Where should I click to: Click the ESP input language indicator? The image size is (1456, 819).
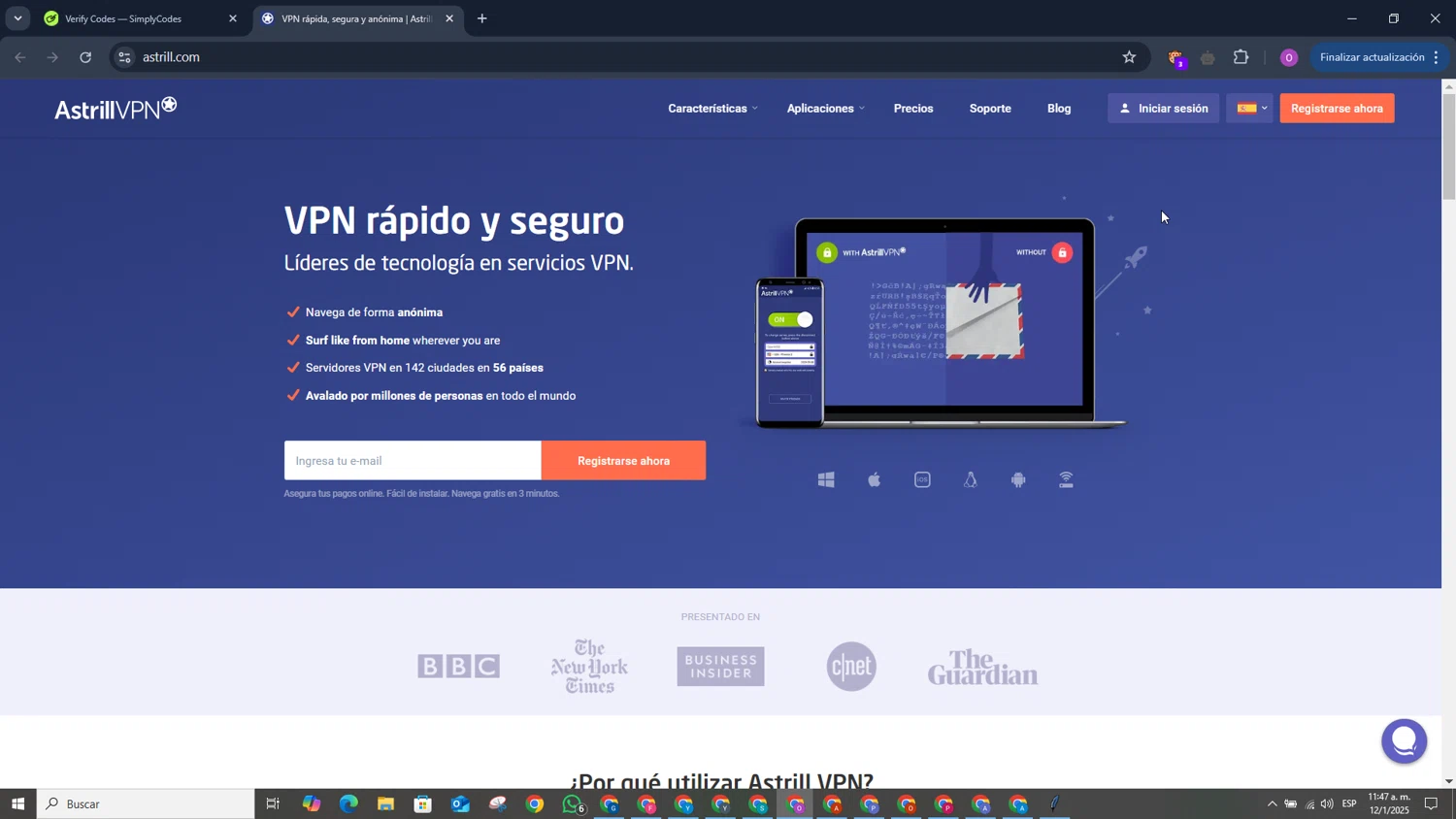coord(1349,803)
